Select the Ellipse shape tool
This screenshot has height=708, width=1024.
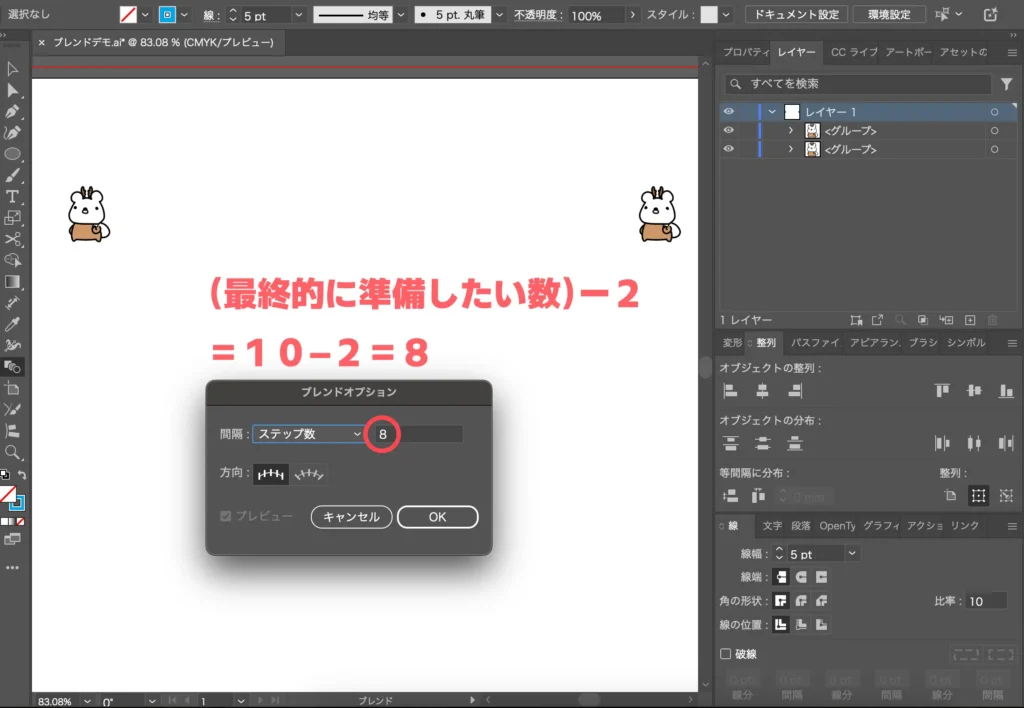(13, 154)
